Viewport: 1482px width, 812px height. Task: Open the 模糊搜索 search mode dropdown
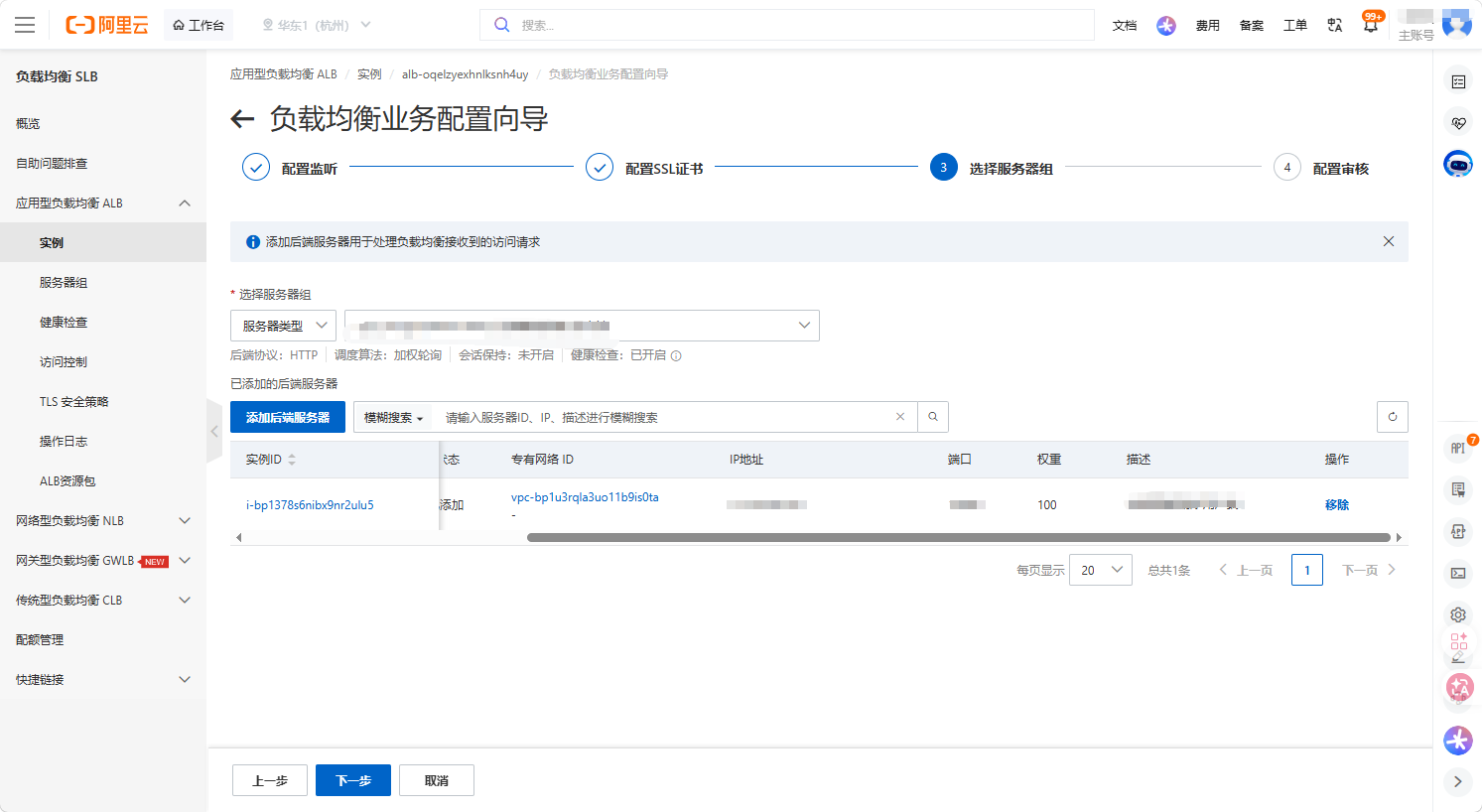click(x=393, y=417)
